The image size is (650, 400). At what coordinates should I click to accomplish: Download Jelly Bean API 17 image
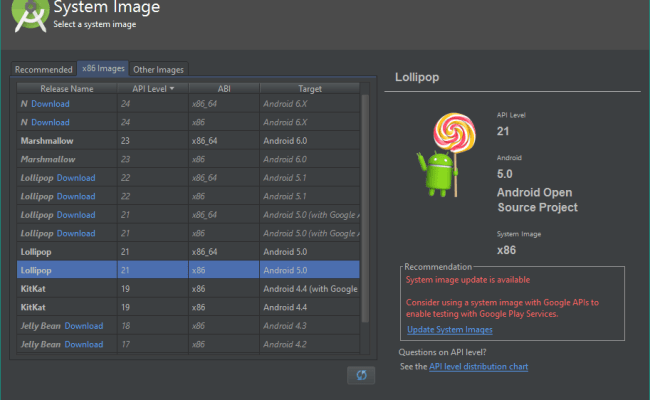pos(84,344)
